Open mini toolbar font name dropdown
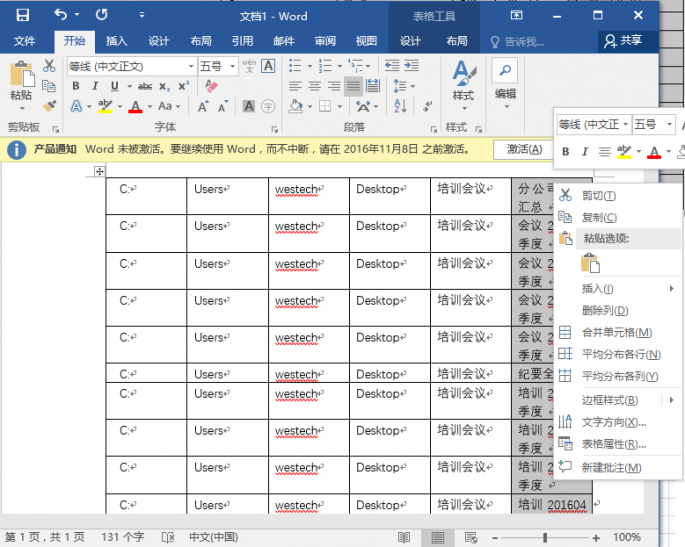 pos(626,125)
